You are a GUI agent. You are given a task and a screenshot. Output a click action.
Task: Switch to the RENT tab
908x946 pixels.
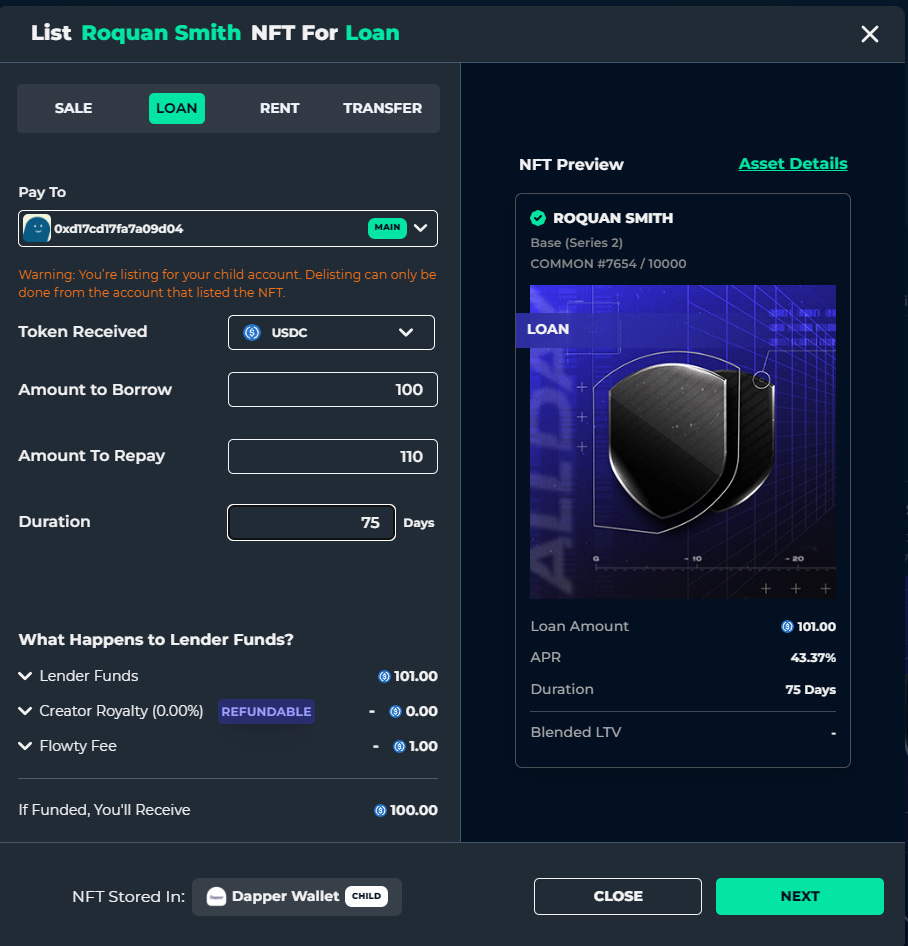coord(279,108)
